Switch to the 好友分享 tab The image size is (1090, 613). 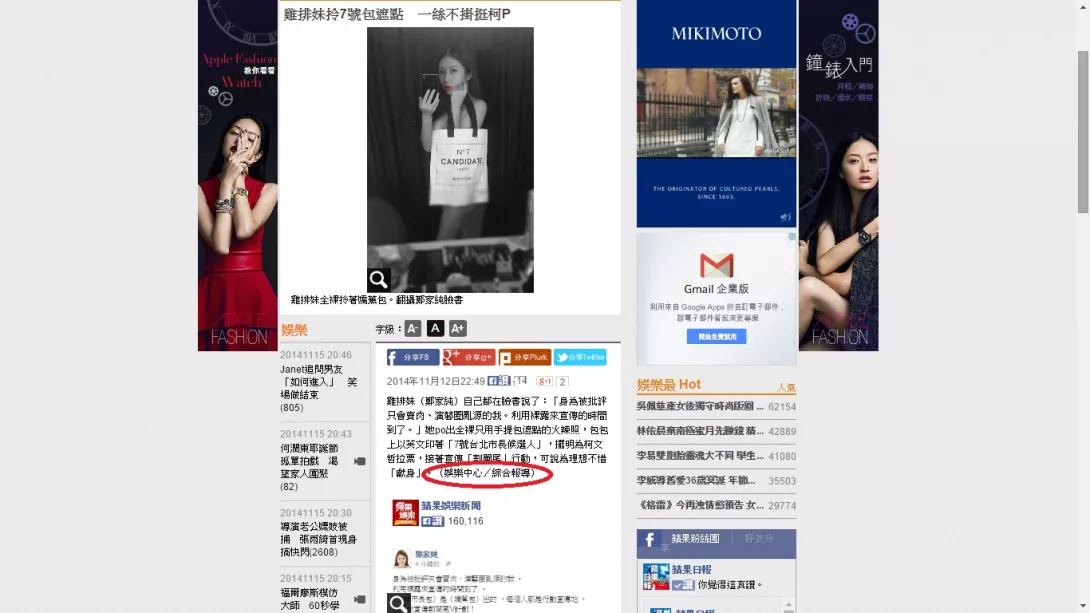759,539
